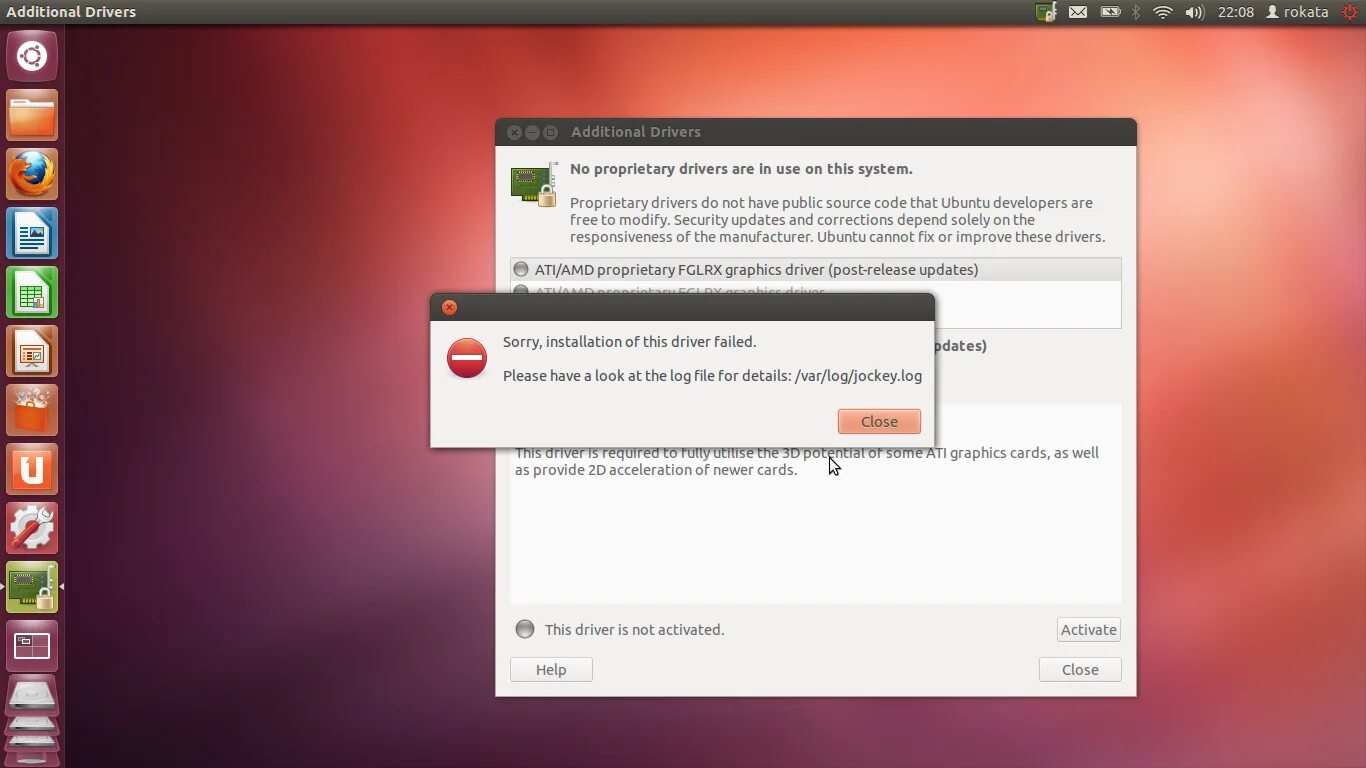Click 'This driver is not activated.' text
The height and width of the screenshot is (768, 1366).
tap(634, 629)
